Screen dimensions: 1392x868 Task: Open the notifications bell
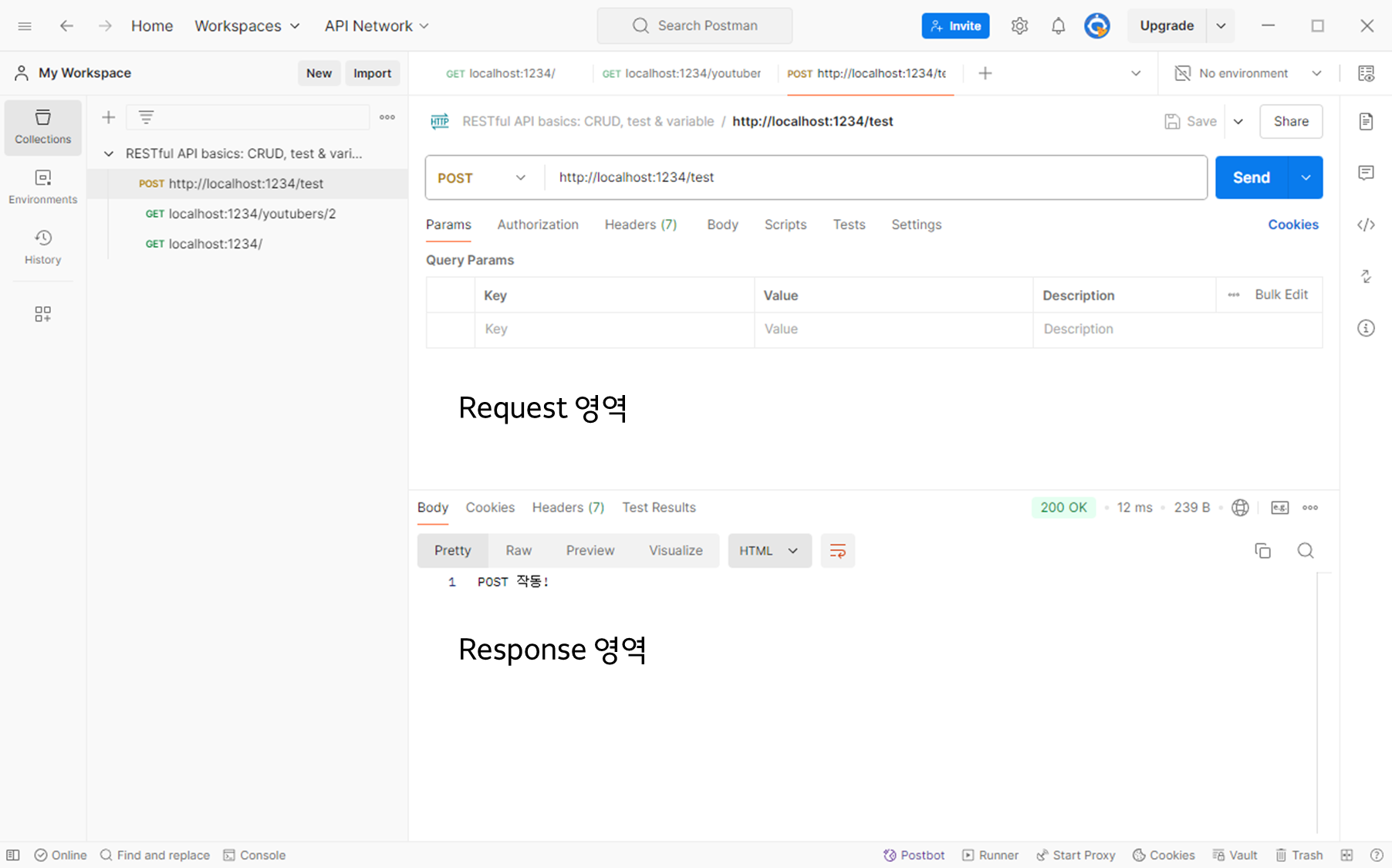[1058, 26]
